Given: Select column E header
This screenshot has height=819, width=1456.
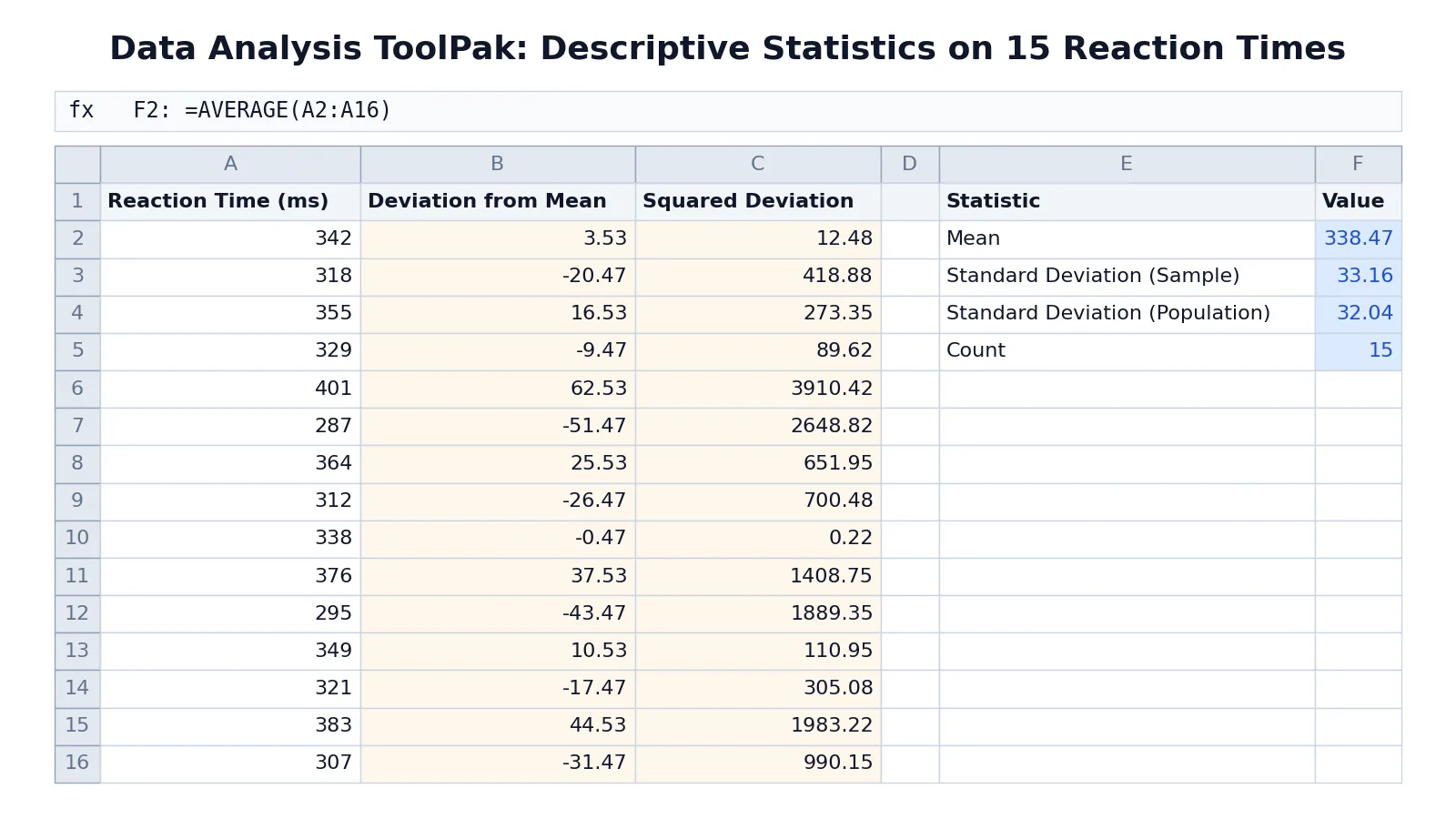Looking at the screenshot, I should pyautogui.click(x=1127, y=165).
